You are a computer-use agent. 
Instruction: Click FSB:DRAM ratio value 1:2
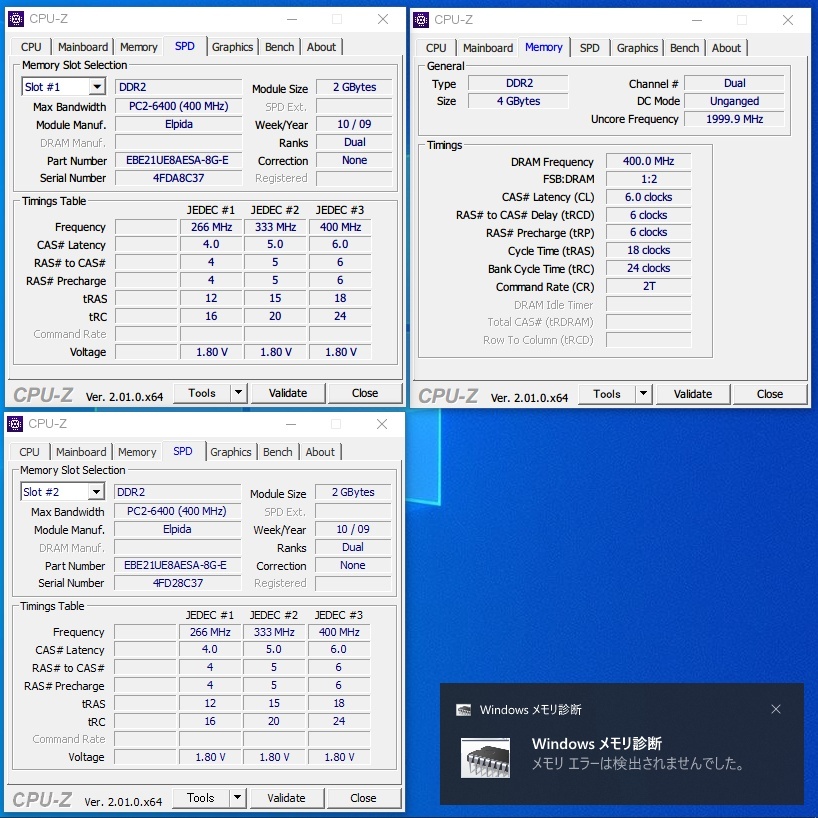648,179
